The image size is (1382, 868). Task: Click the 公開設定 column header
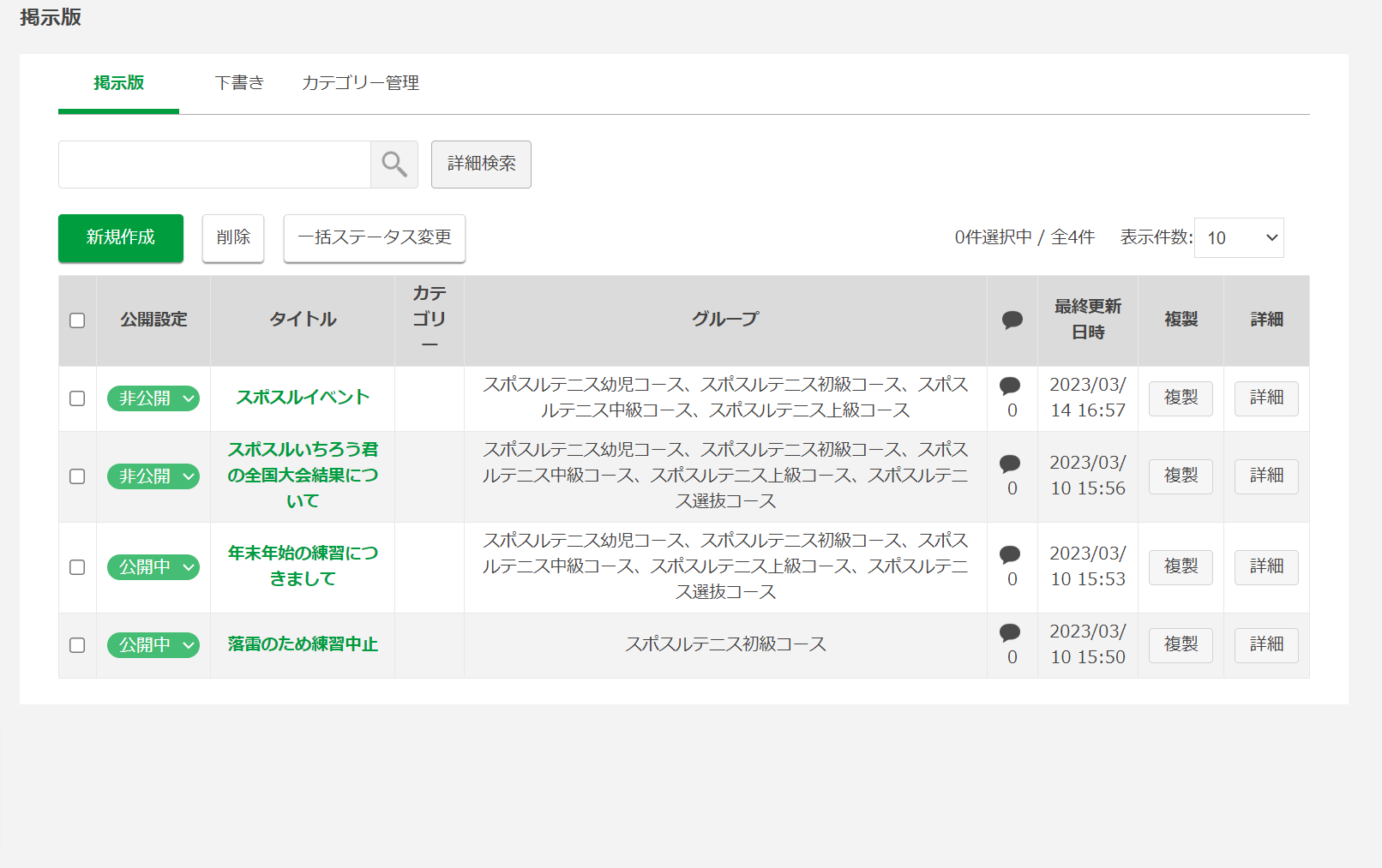tap(153, 320)
